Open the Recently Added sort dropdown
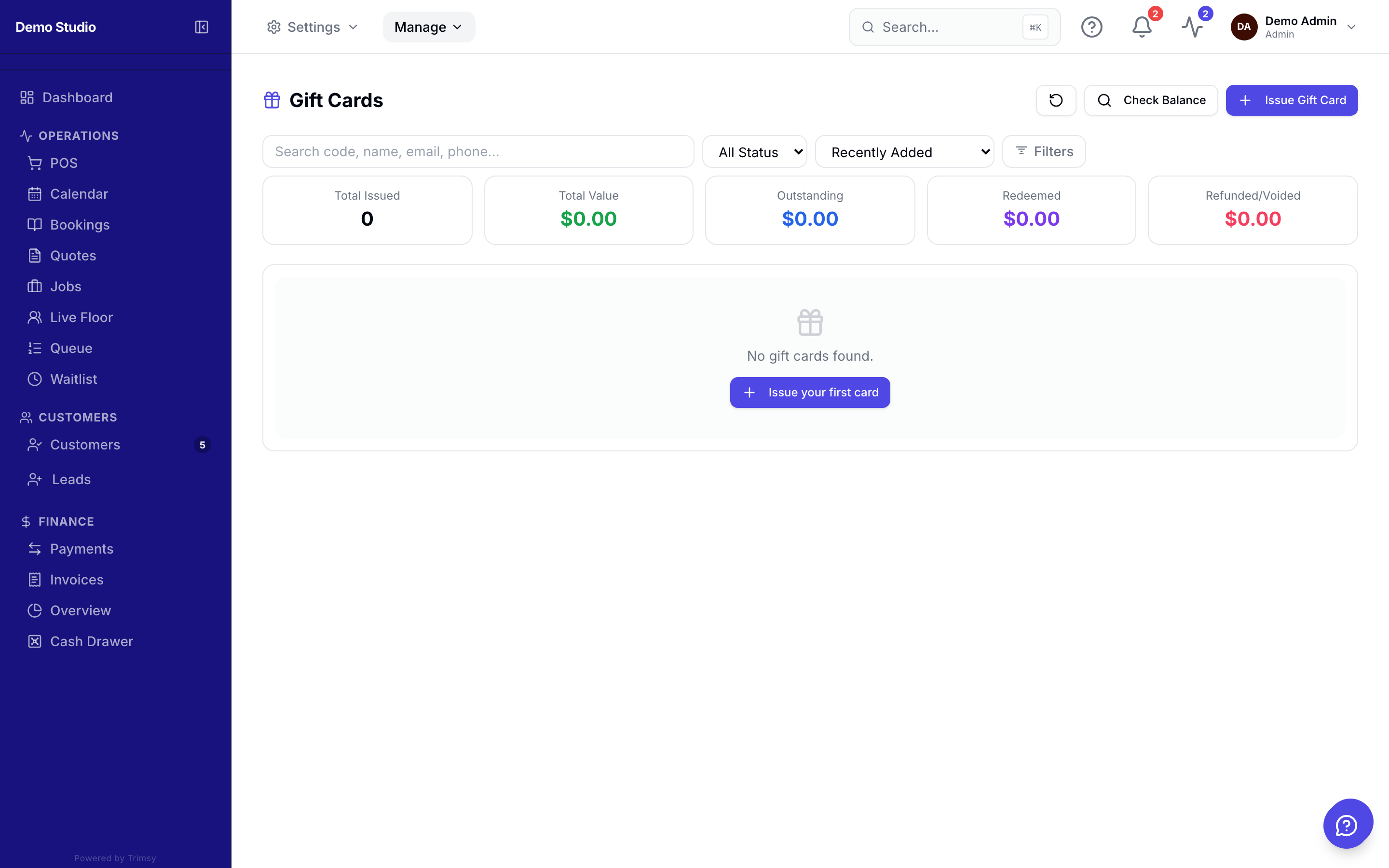1389x868 pixels. pyautogui.click(x=904, y=152)
